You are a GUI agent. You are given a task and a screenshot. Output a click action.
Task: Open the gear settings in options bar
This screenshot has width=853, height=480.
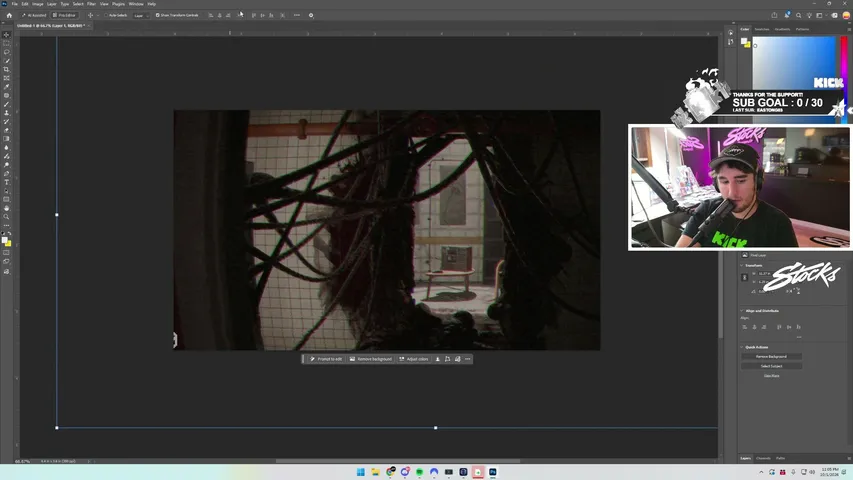click(311, 15)
